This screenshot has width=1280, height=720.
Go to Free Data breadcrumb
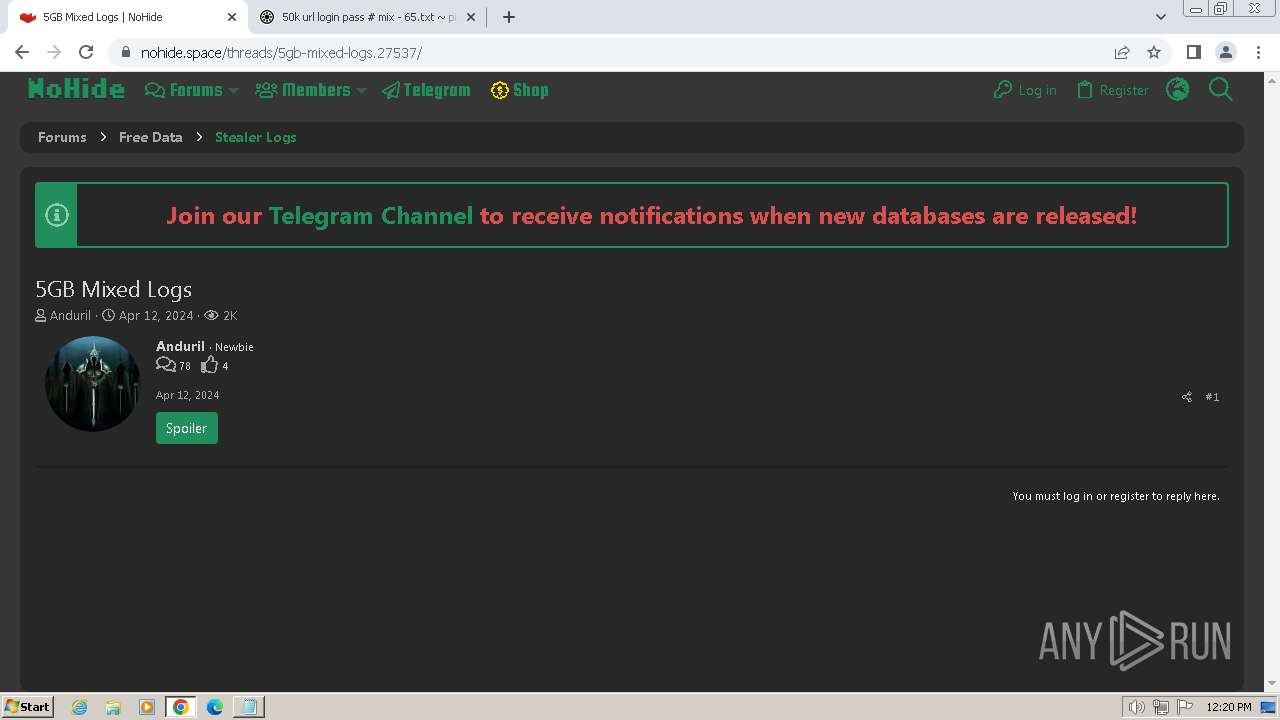click(x=151, y=137)
